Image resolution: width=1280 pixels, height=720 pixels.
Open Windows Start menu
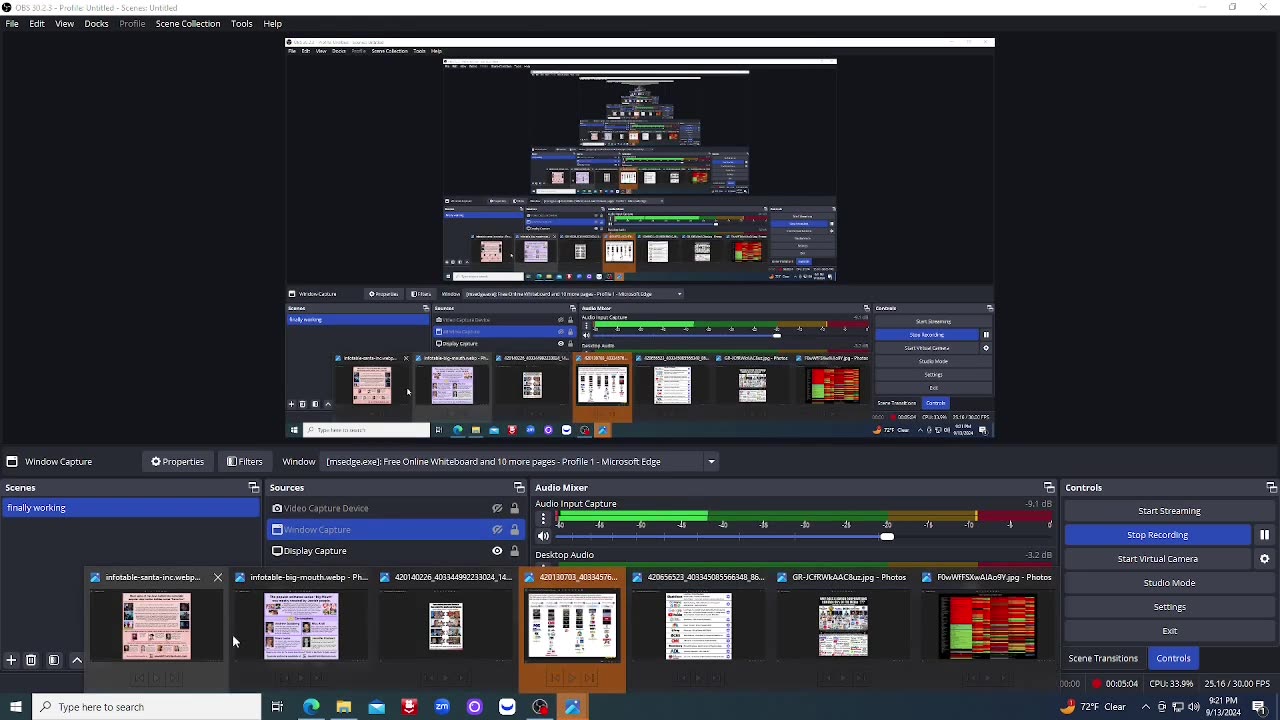15,707
